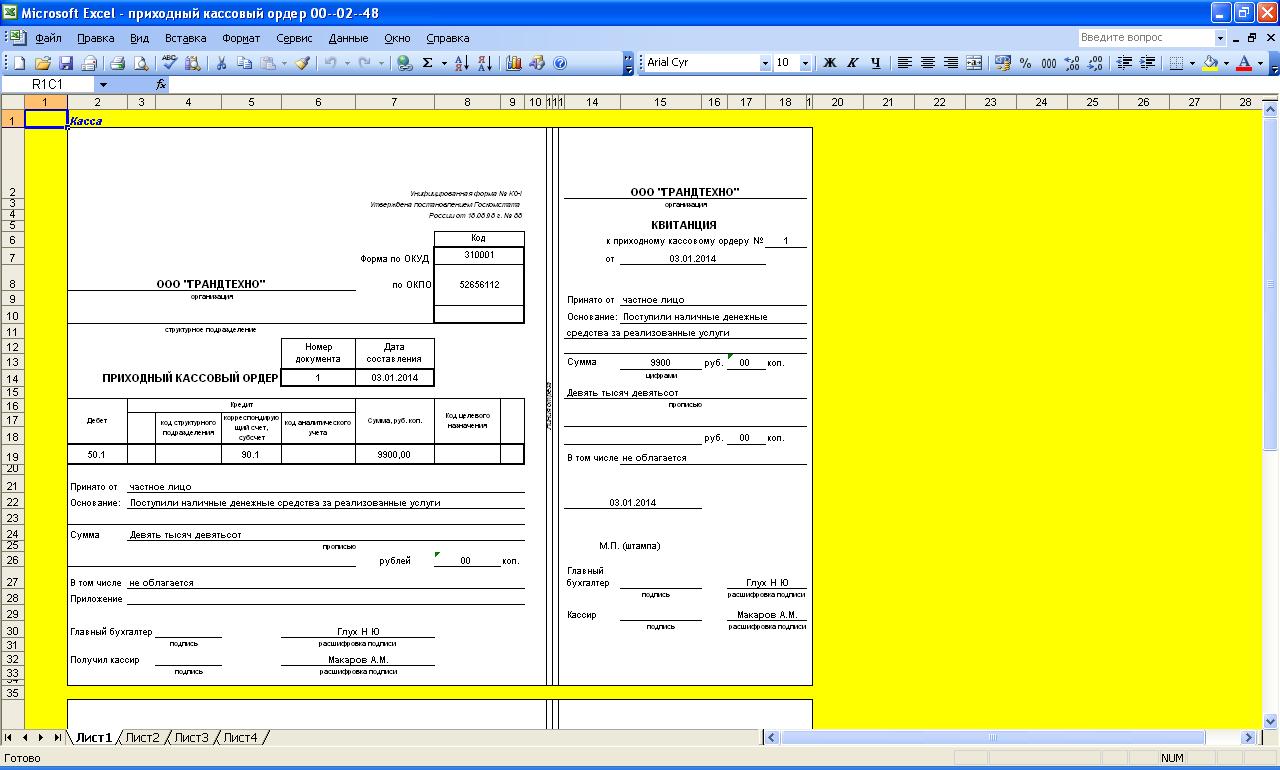Click the AutoSum sigma icon
This screenshot has width=1280, height=770.
click(x=428, y=63)
